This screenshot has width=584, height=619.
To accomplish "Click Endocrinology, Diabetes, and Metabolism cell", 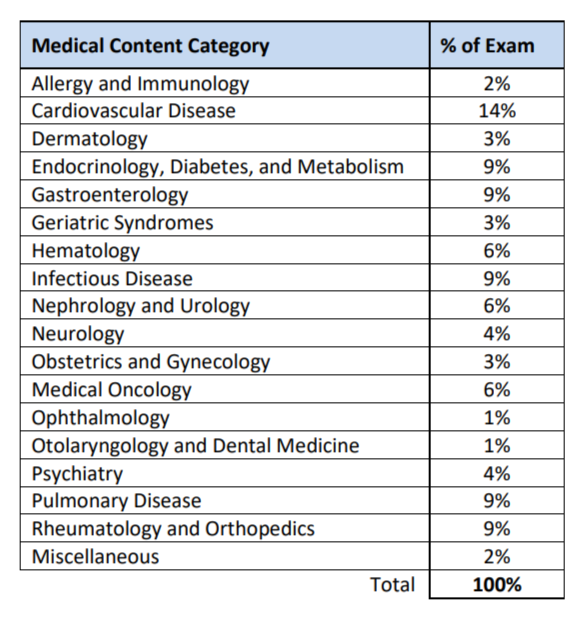I will [225, 166].
